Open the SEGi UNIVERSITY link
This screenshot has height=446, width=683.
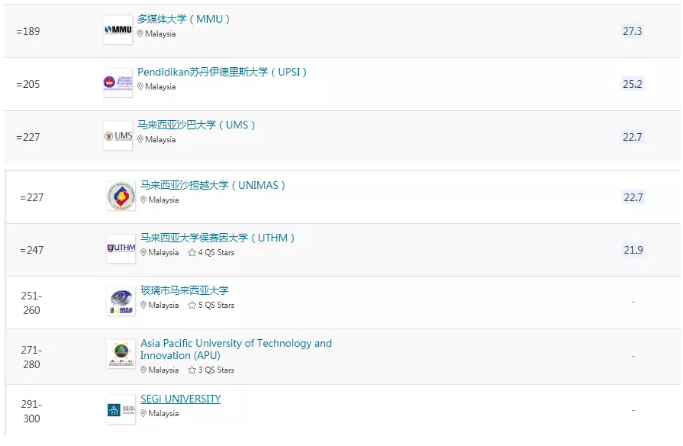click(x=180, y=399)
